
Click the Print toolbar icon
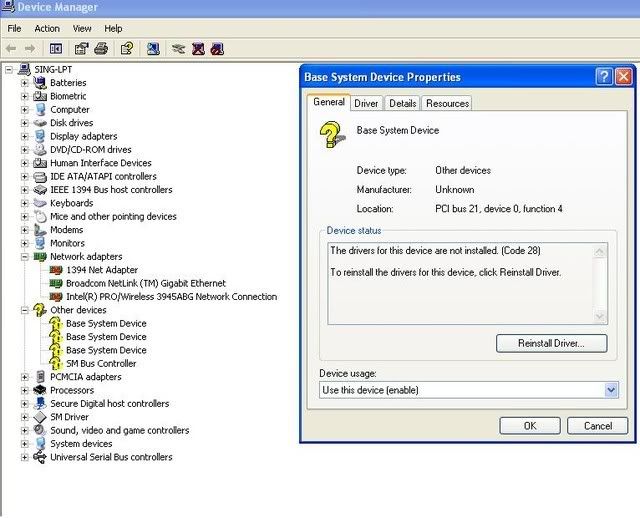(101, 48)
